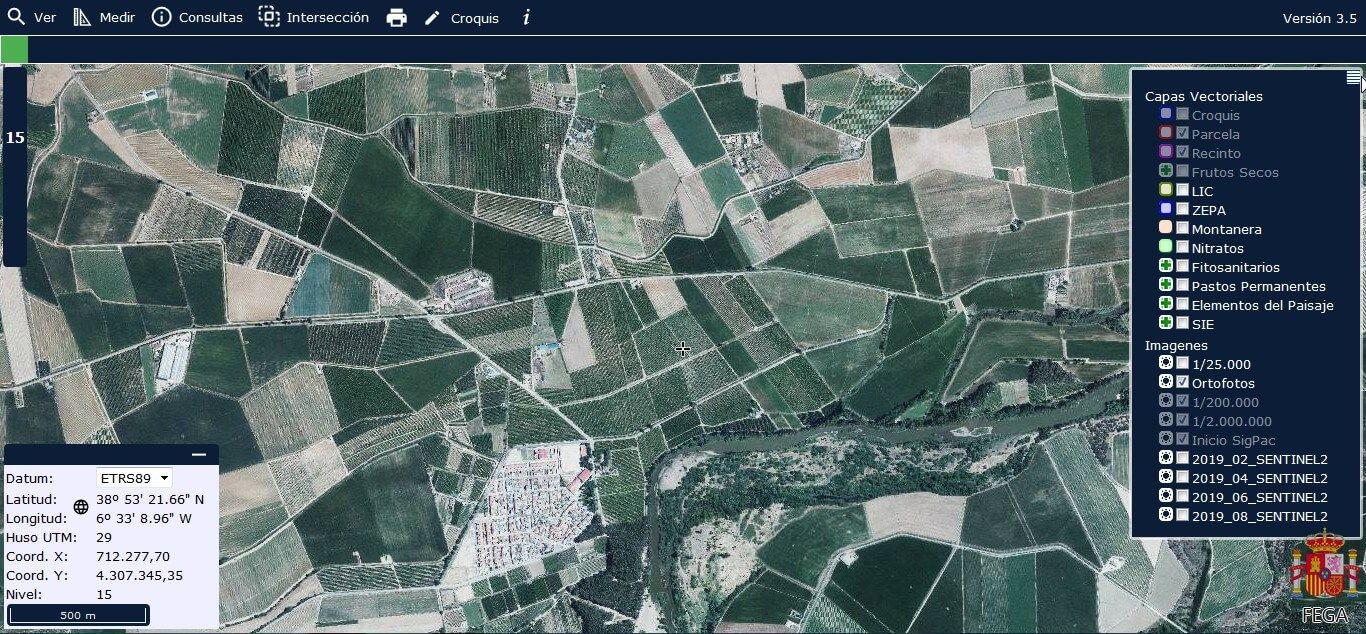Open the layers panel hamburger menu
The image size is (1366, 634).
tap(1354, 78)
